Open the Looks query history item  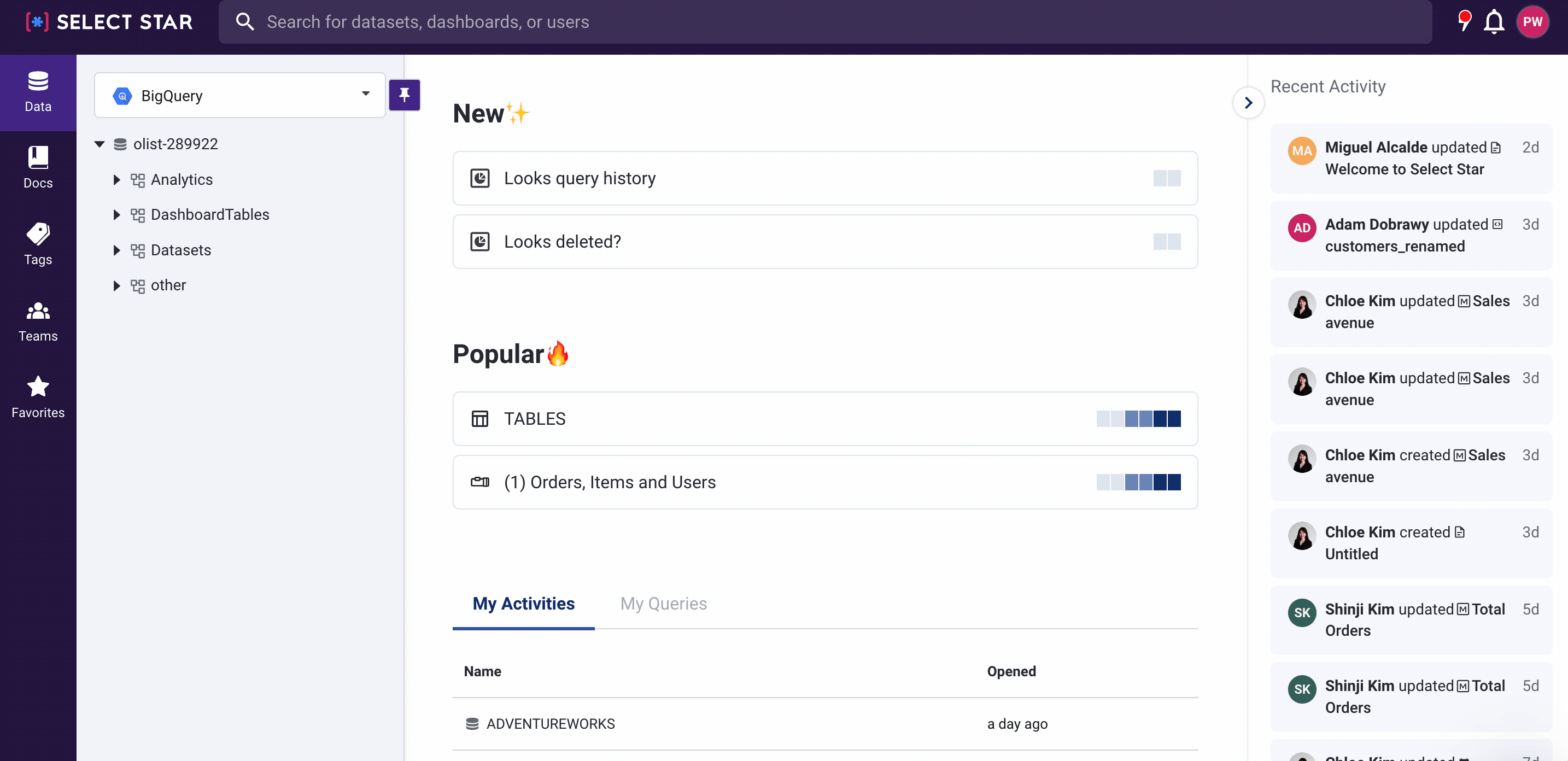coord(579,178)
